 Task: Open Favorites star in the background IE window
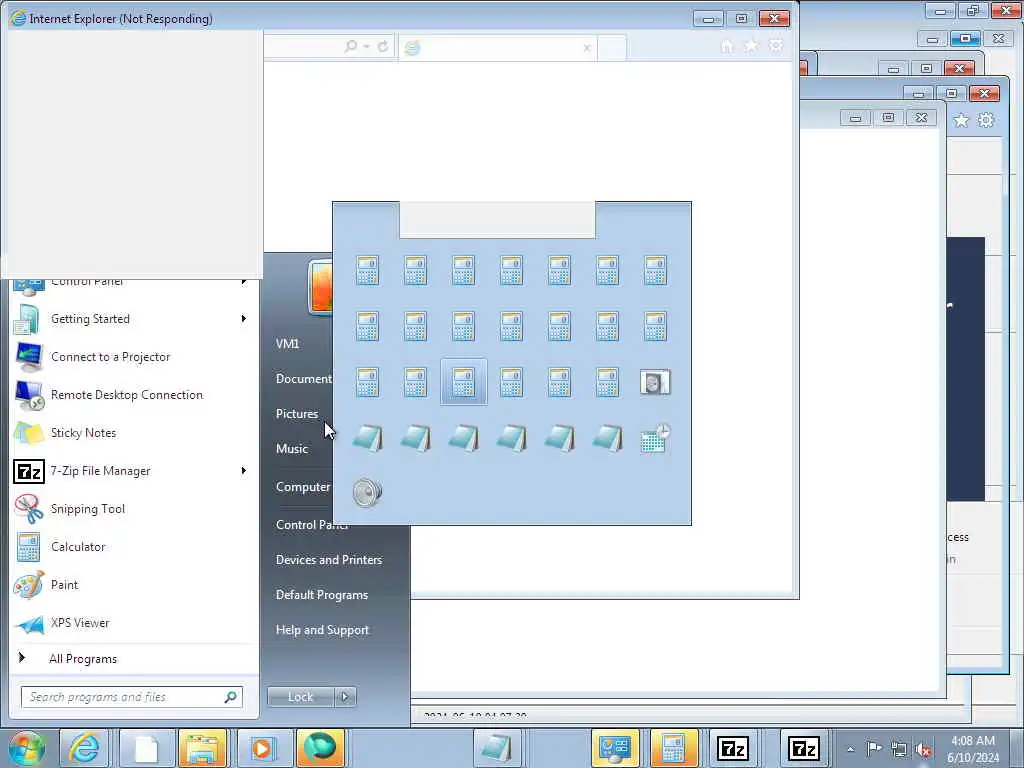pos(961,120)
